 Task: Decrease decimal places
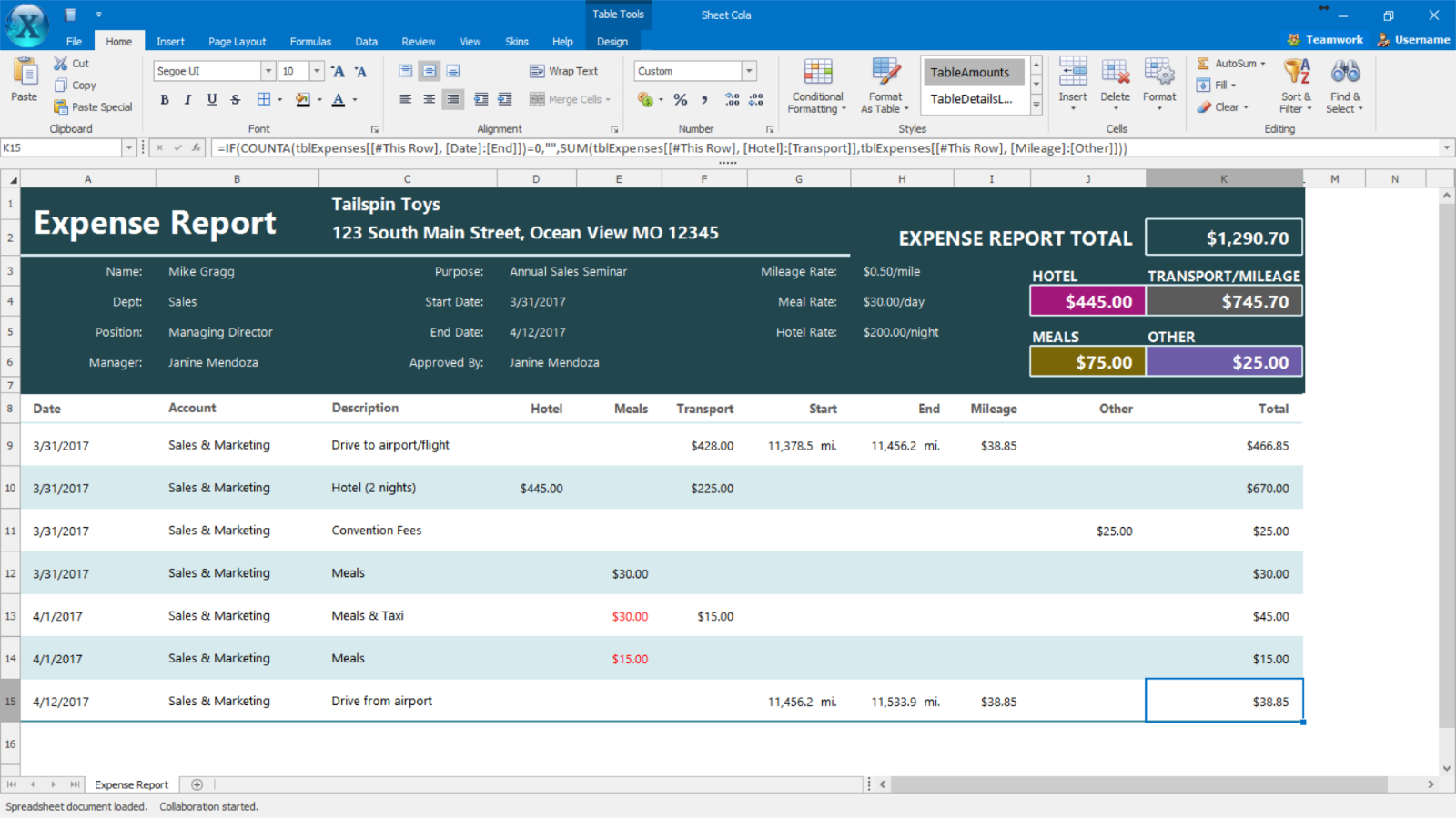756,99
